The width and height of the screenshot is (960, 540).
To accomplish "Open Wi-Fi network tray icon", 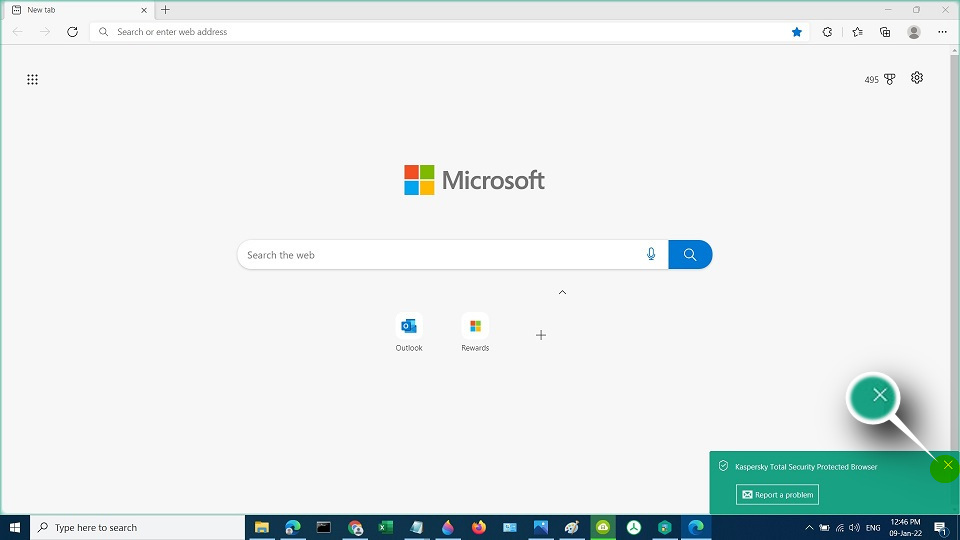I will coord(839,528).
